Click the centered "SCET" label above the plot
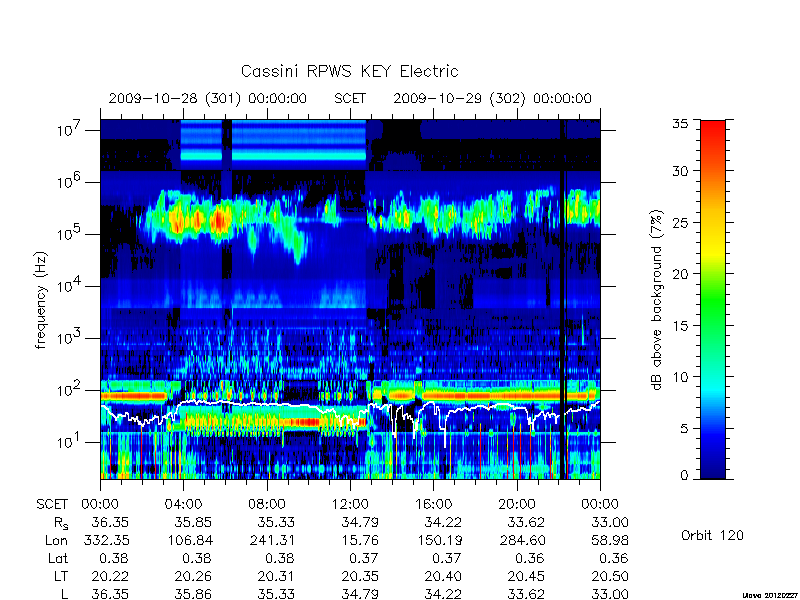The width and height of the screenshot is (800, 600). (x=350, y=98)
